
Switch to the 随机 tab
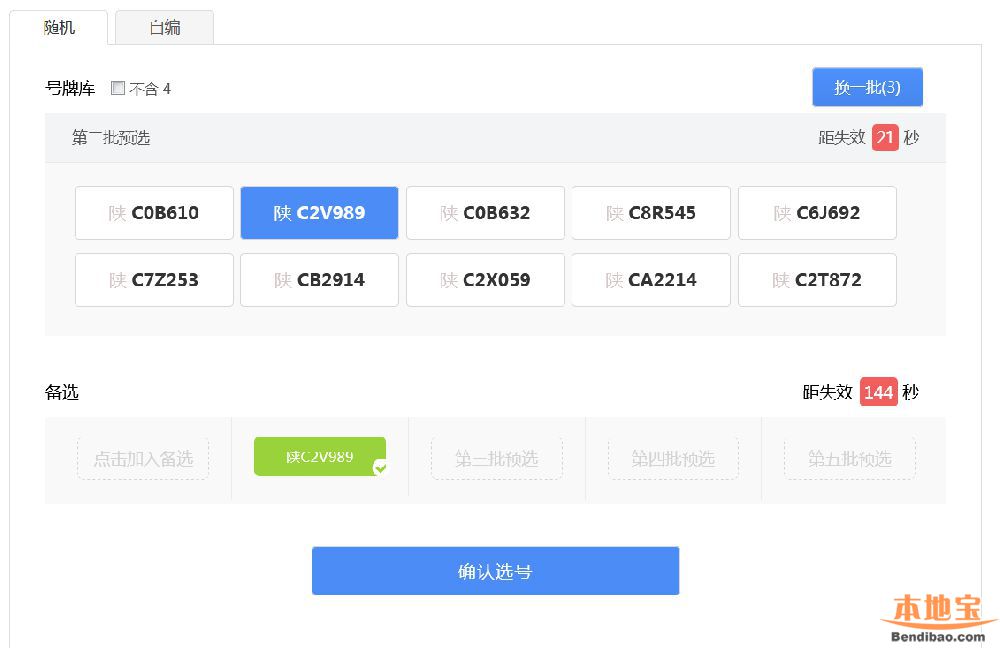(x=59, y=28)
